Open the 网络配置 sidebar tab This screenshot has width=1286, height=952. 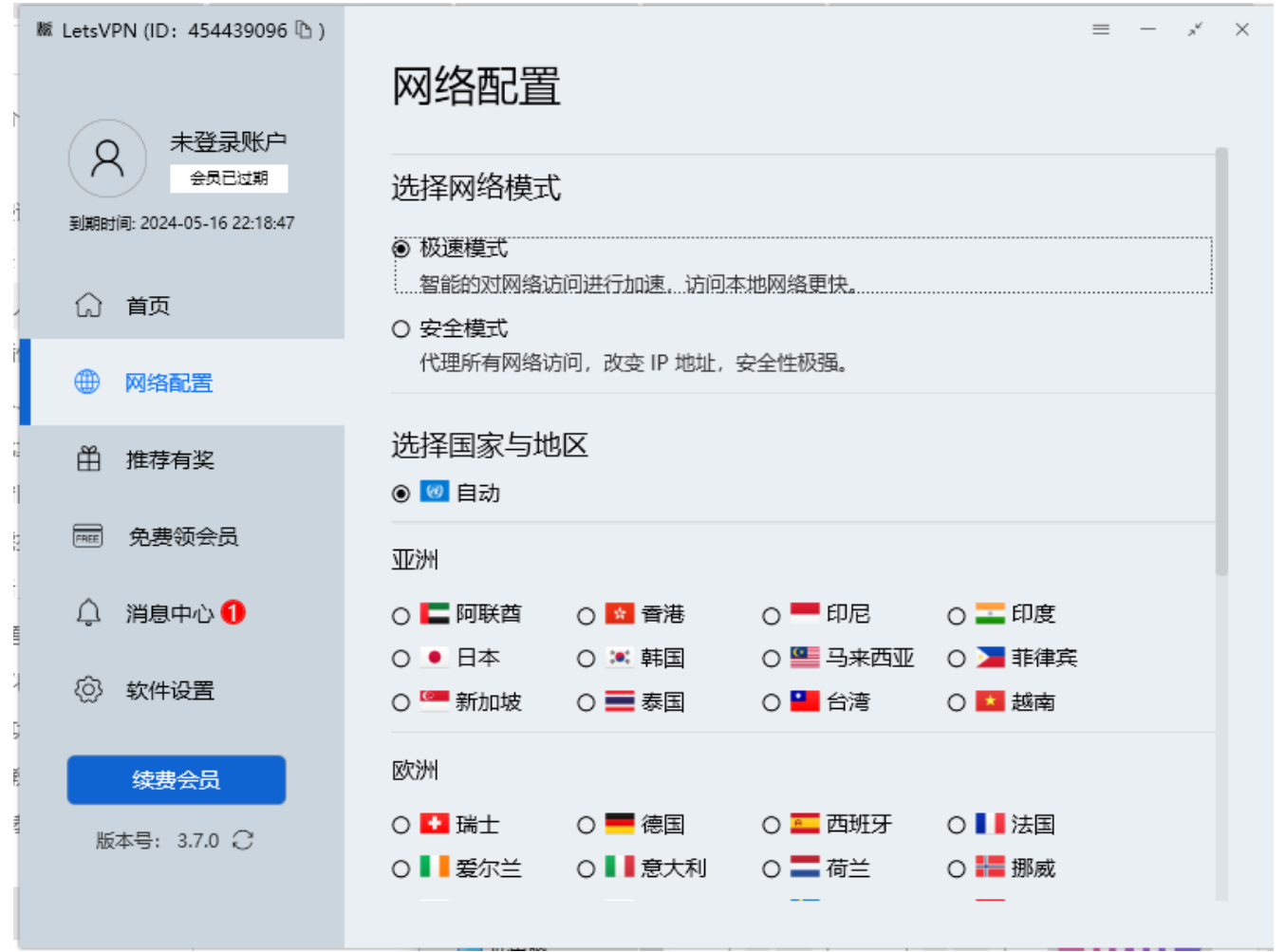point(169,383)
